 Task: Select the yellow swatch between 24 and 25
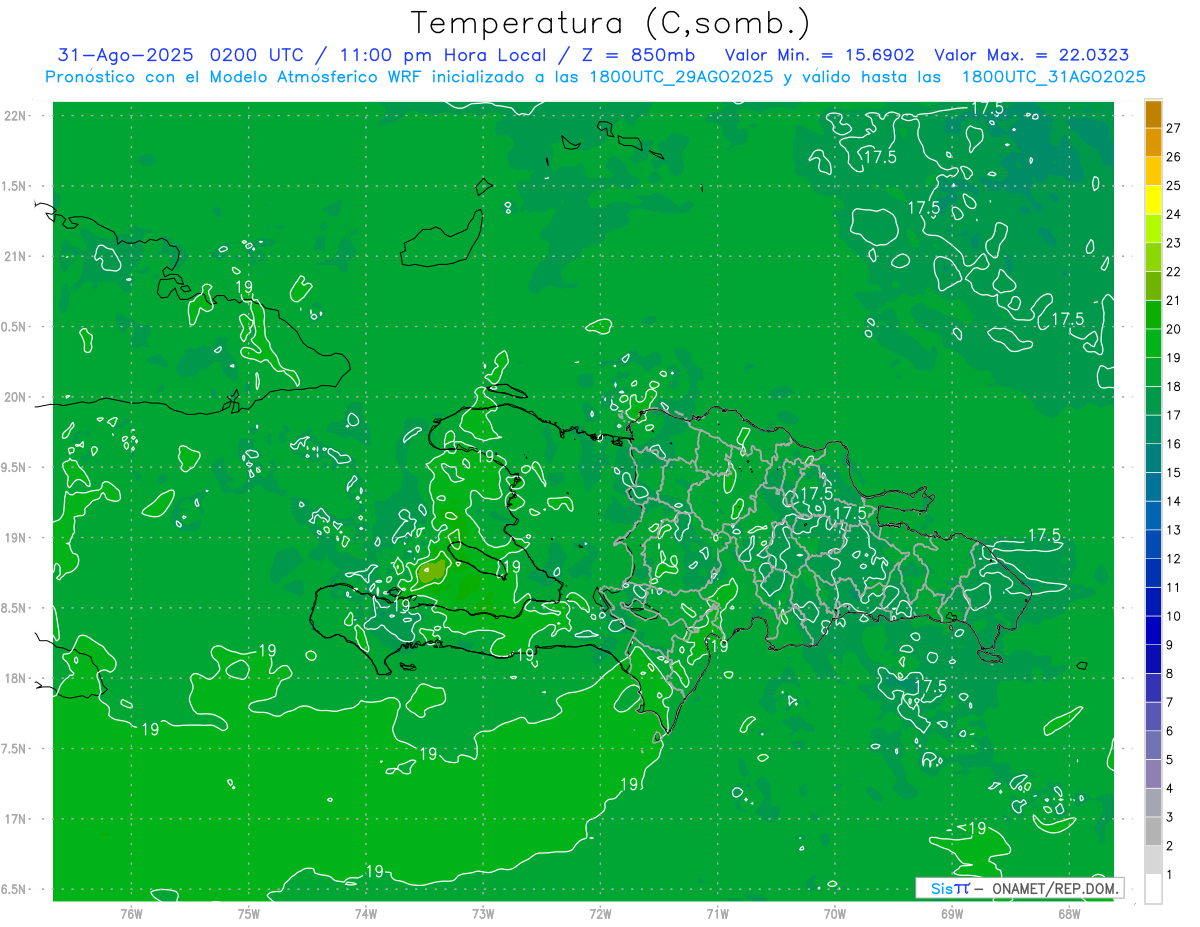[x=1153, y=200]
